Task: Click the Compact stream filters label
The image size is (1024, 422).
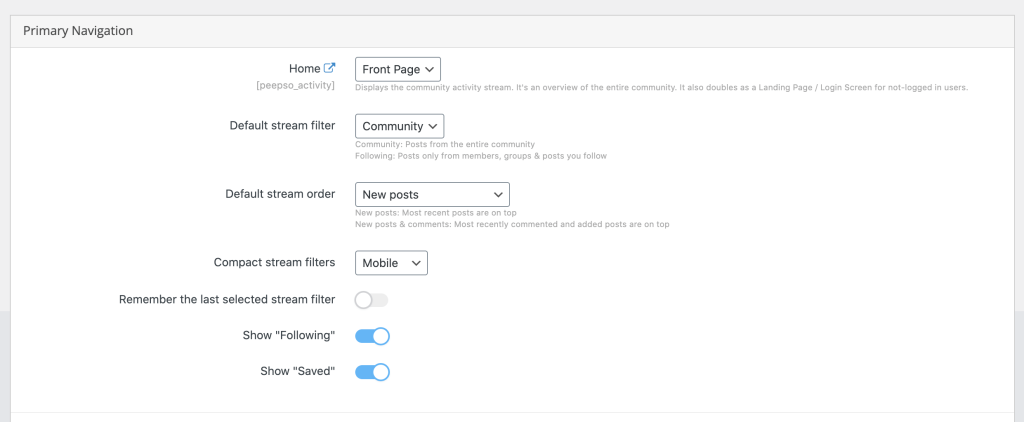Action: click(274, 262)
